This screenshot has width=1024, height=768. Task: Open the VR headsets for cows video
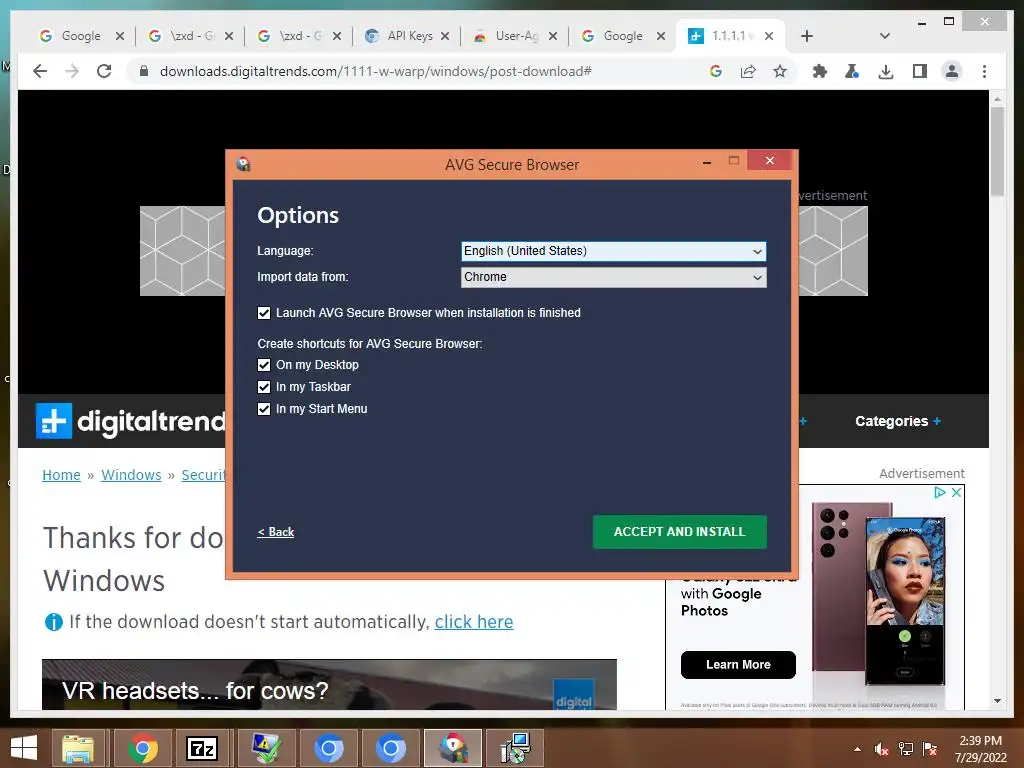pos(329,684)
